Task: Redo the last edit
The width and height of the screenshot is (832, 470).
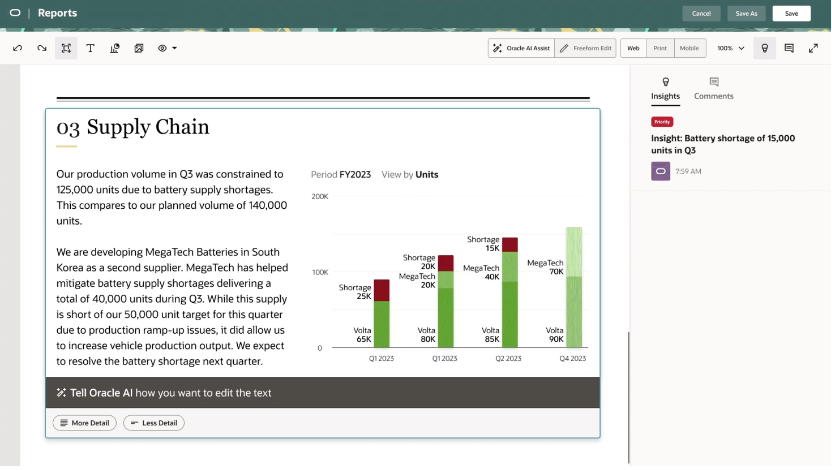Action: point(42,48)
